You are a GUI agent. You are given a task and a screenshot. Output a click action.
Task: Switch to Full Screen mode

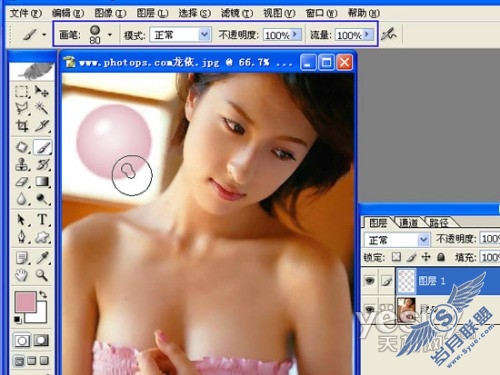[44, 361]
